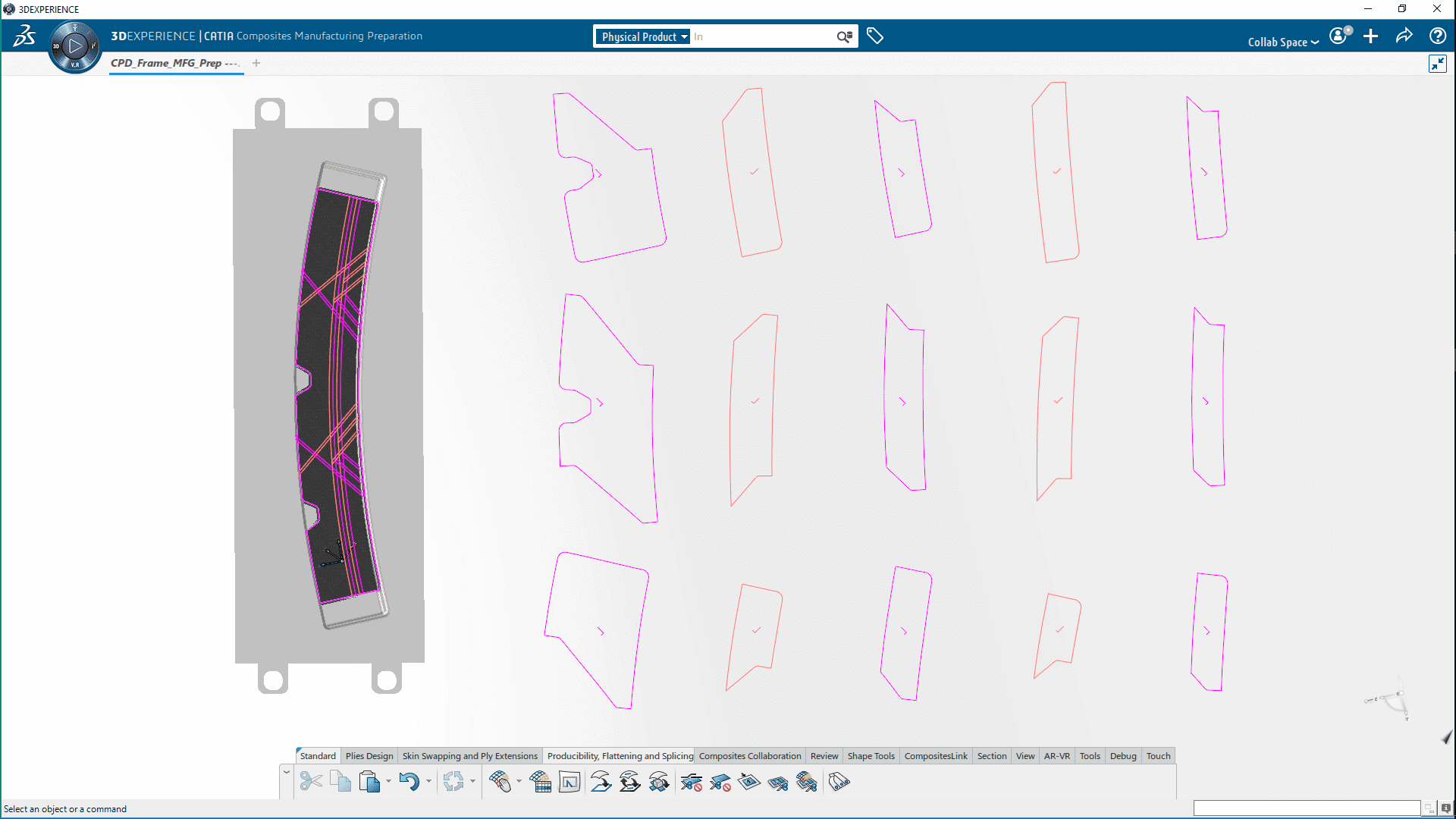The height and width of the screenshot is (819, 1456).
Task: Open the compass play button
Action: point(74,46)
